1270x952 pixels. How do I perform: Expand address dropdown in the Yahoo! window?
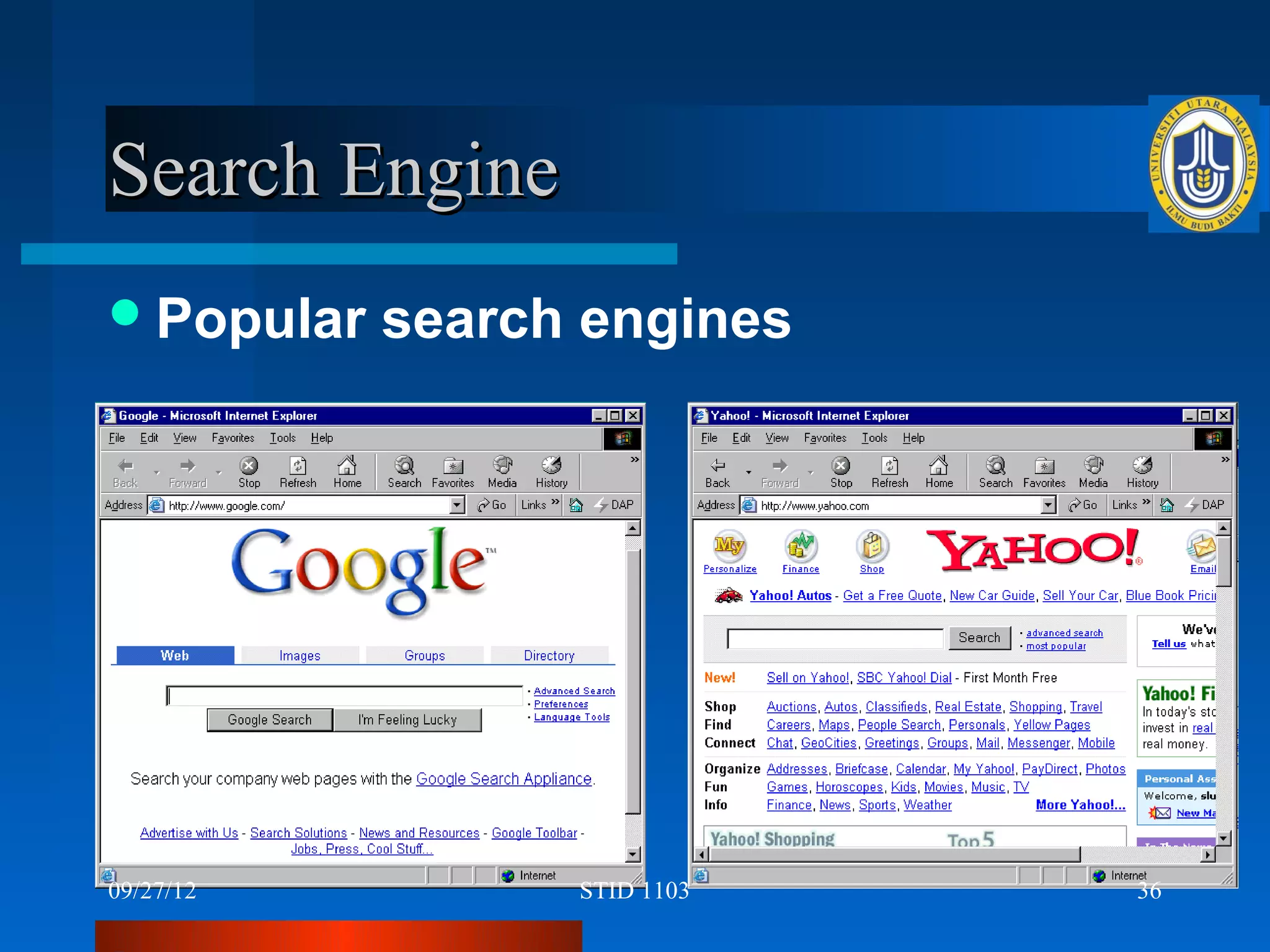click(1049, 505)
